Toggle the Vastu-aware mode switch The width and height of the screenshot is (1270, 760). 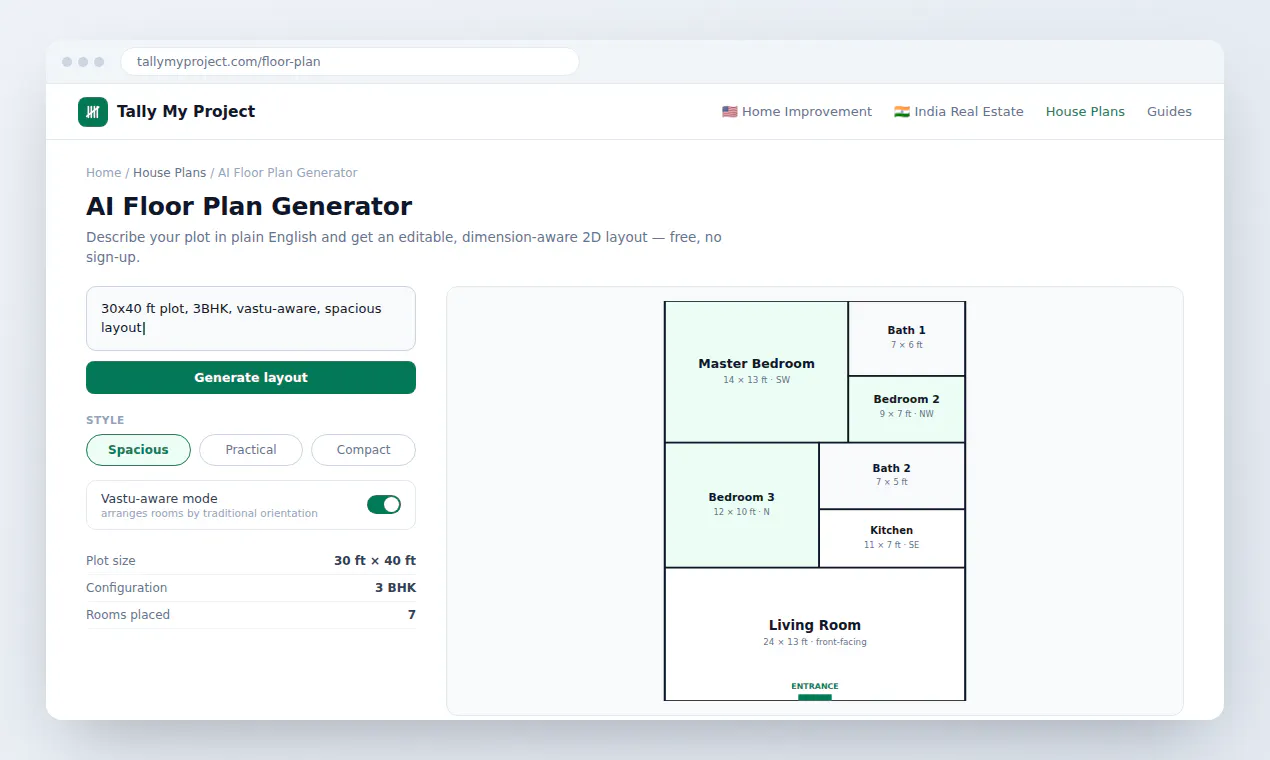point(384,505)
